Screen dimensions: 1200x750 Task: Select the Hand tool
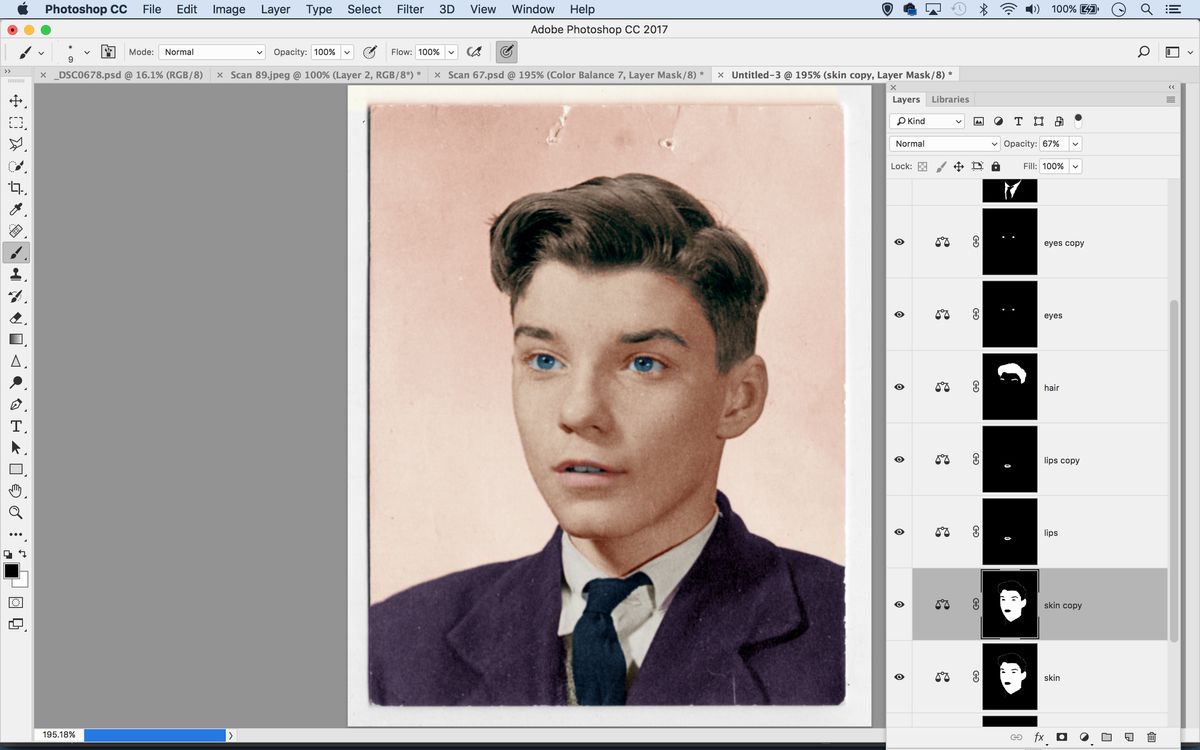(16, 491)
